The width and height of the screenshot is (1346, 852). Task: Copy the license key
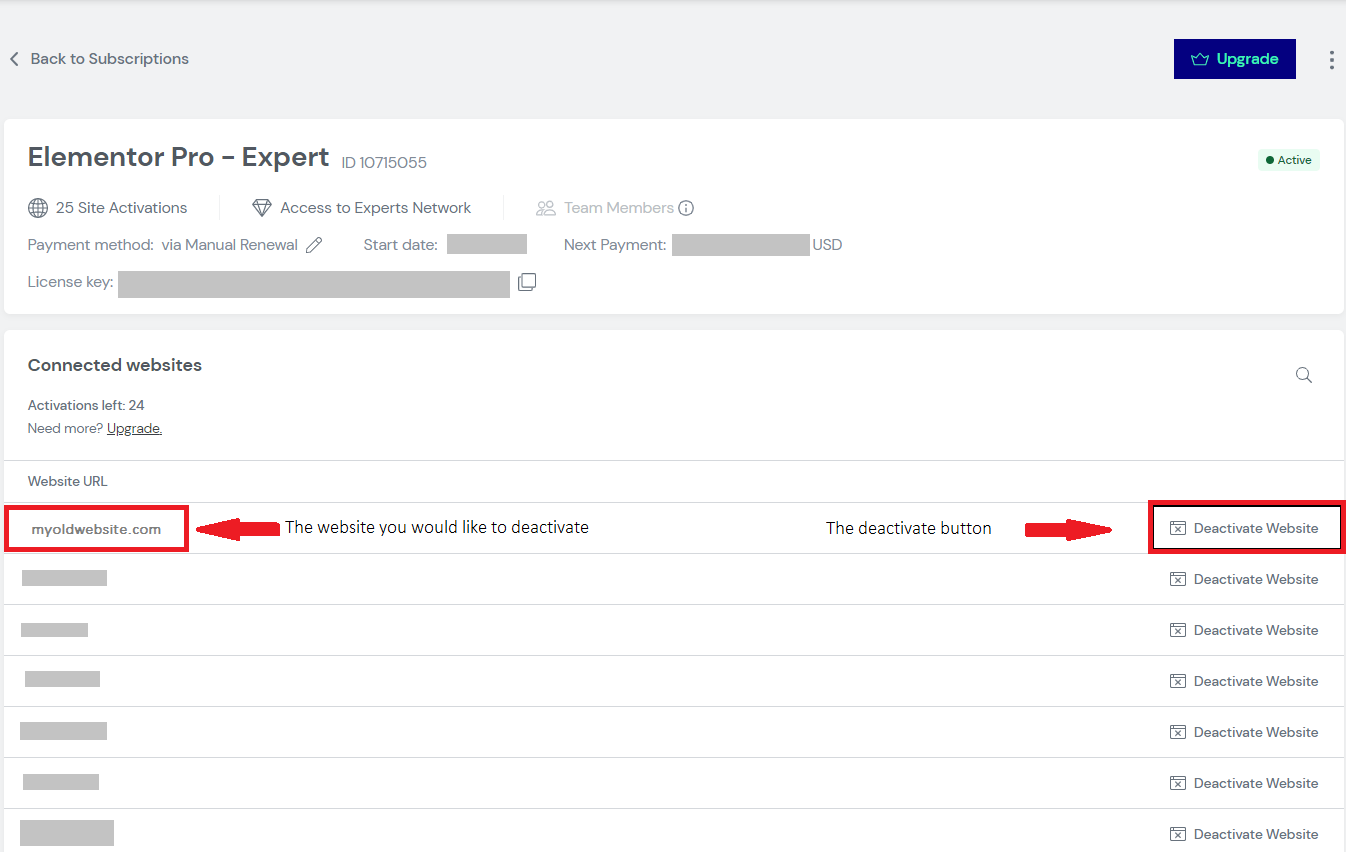(527, 283)
